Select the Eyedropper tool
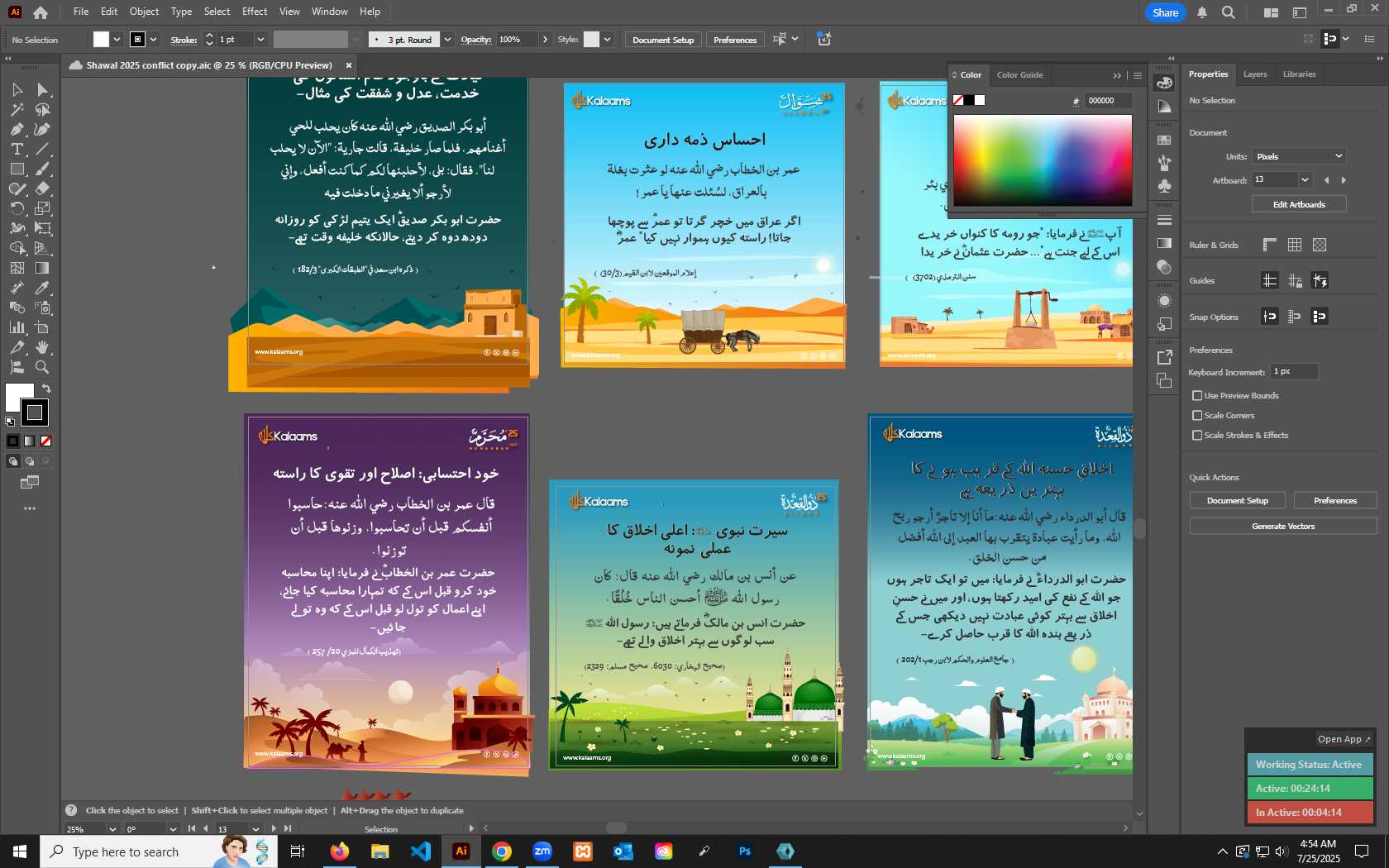1389x868 pixels. (x=42, y=288)
